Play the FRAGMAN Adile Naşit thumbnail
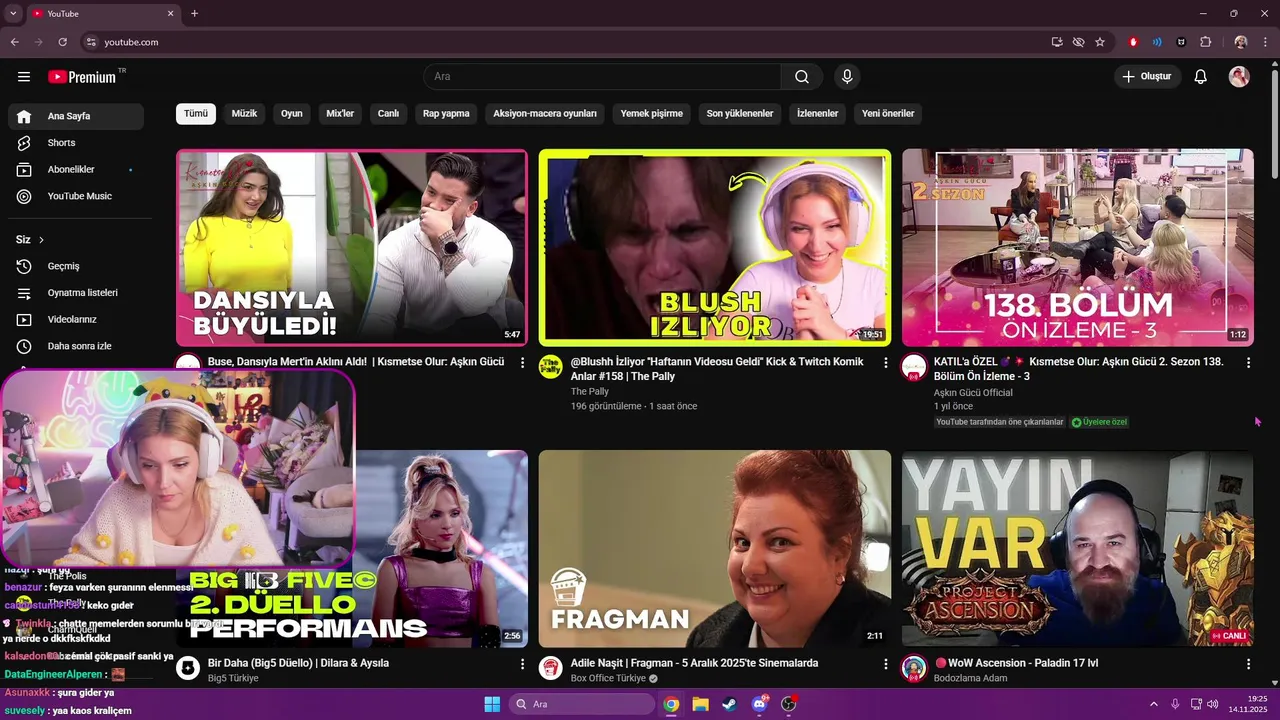This screenshot has height=720, width=1280. [715, 549]
